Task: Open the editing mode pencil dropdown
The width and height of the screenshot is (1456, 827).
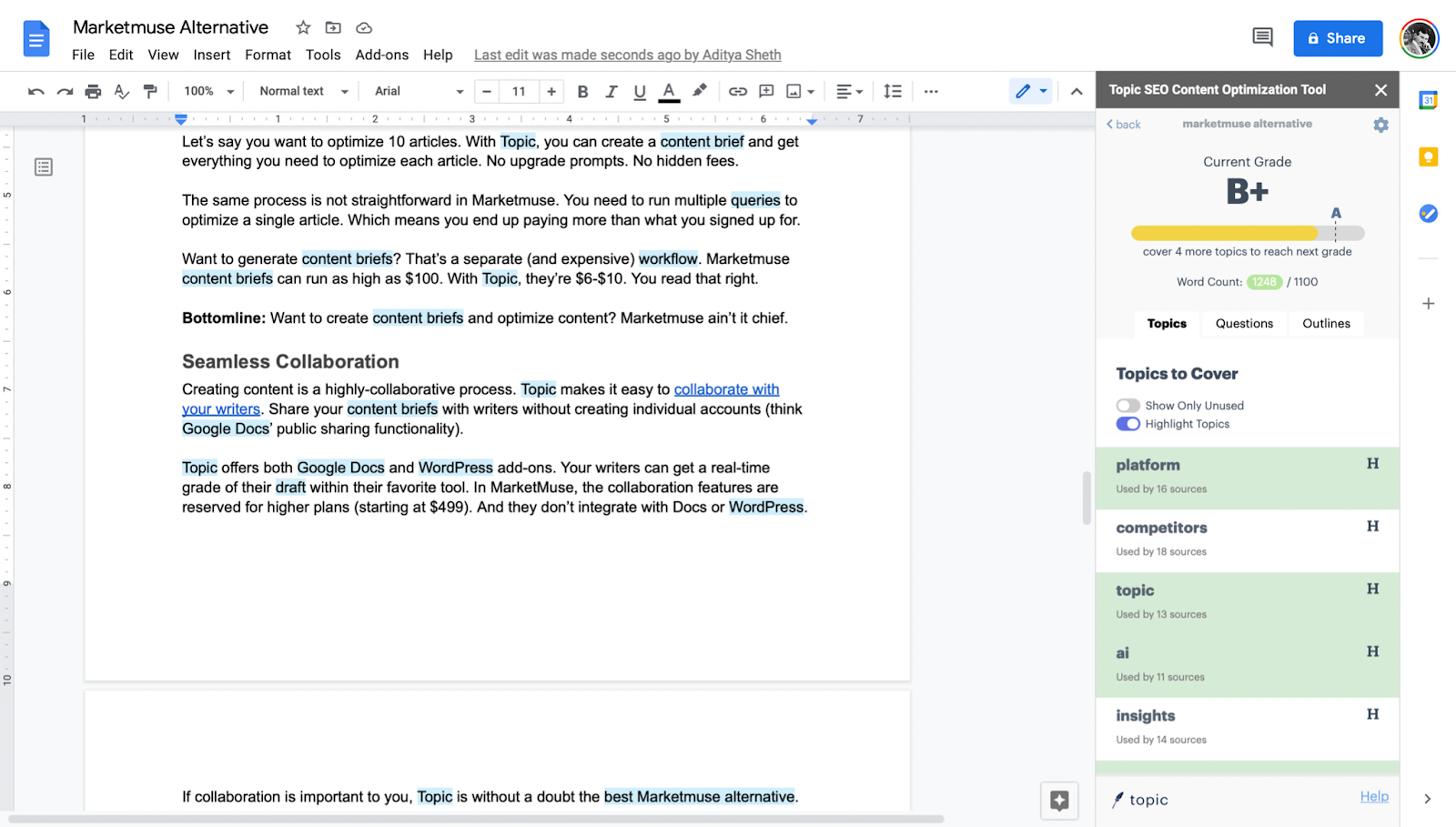Action: point(1031,91)
